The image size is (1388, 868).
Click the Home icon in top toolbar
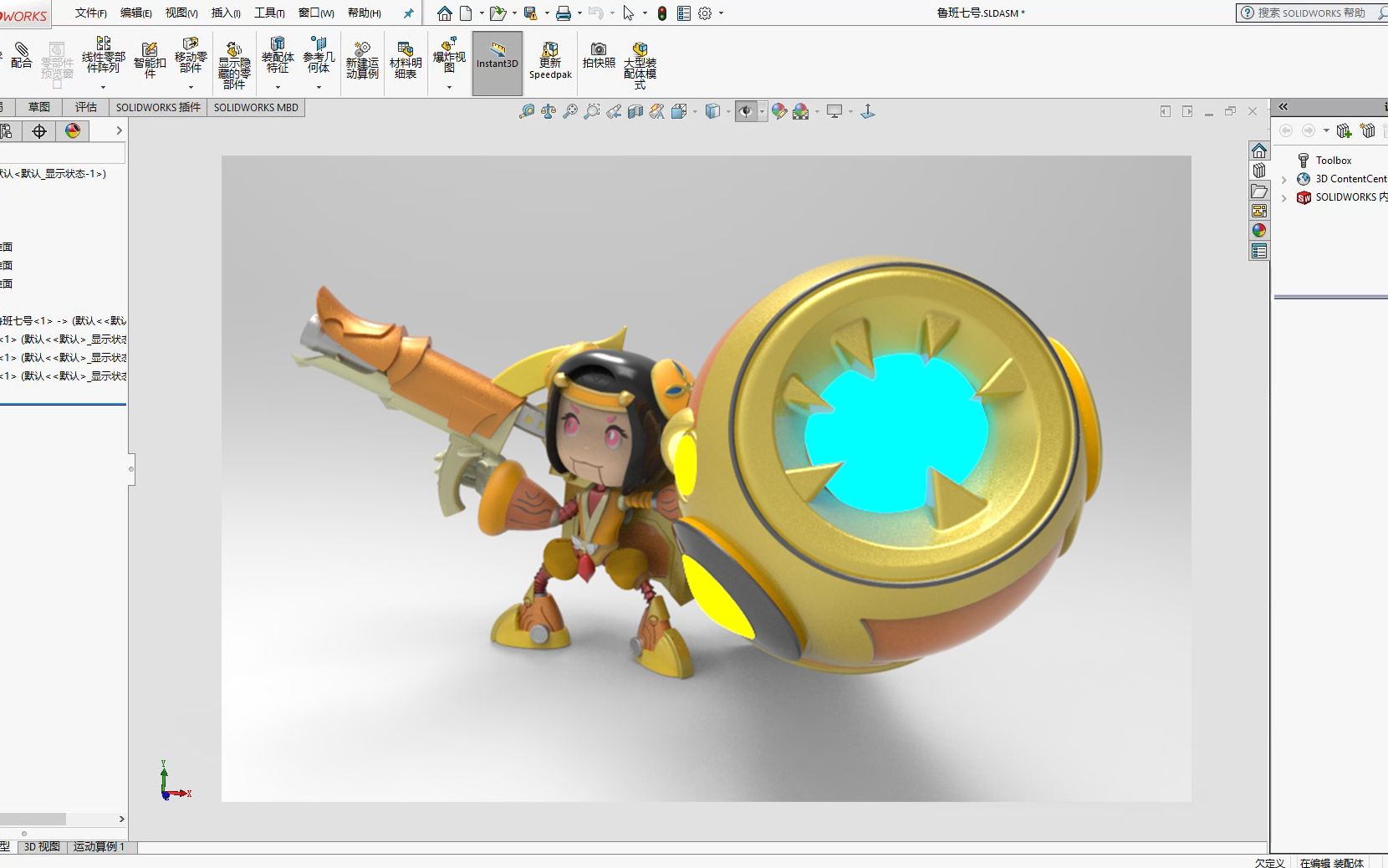(x=445, y=13)
